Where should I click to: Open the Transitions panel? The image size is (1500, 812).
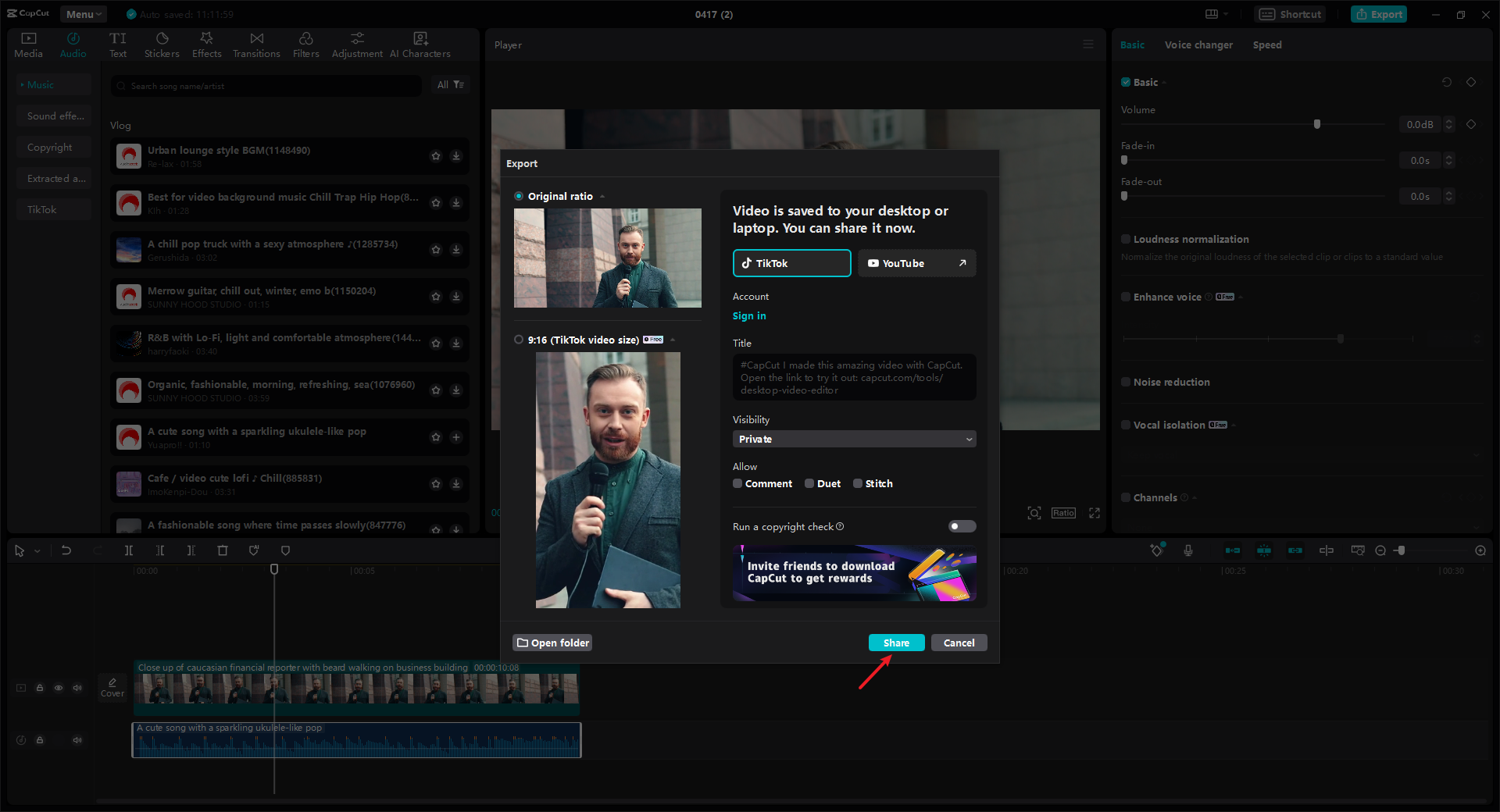(x=256, y=45)
